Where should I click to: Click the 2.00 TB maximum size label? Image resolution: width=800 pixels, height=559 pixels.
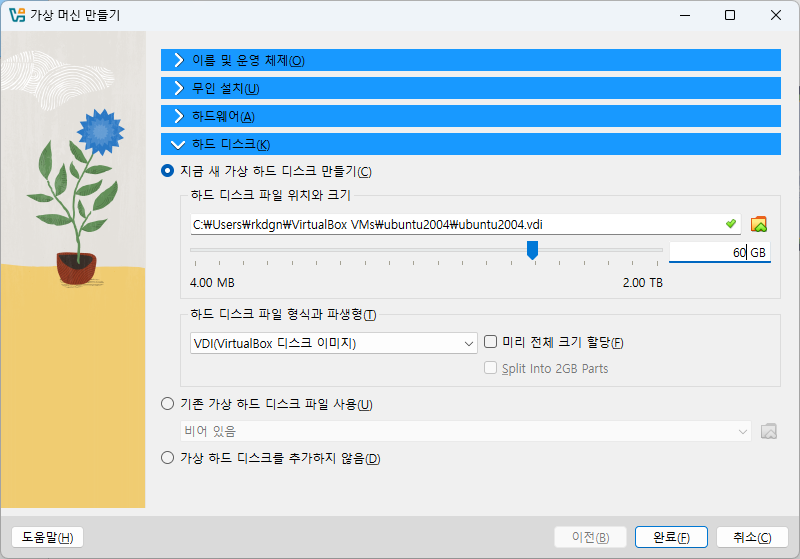point(642,283)
